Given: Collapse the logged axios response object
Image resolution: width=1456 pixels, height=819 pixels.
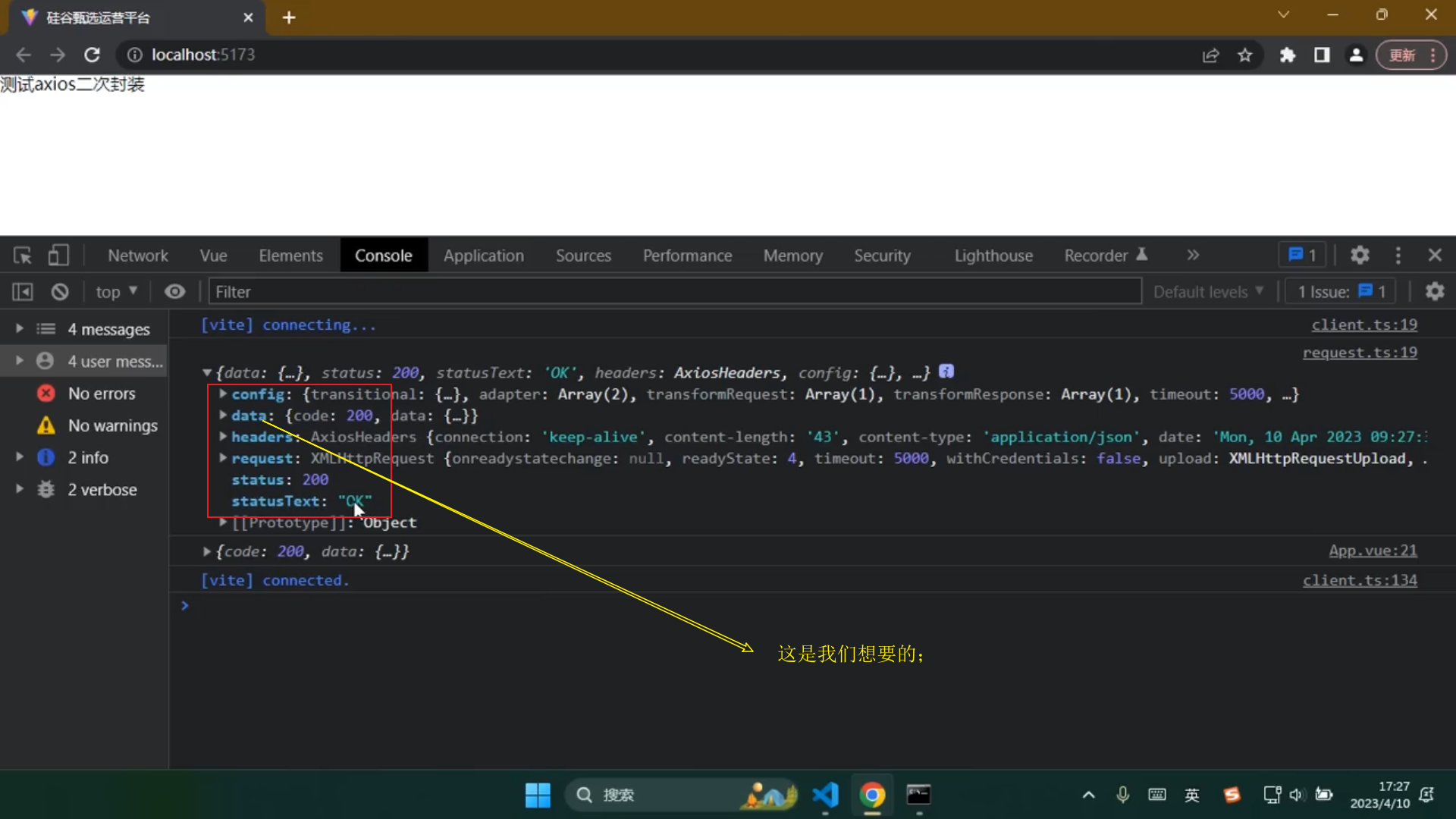Looking at the screenshot, I should tap(206, 373).
